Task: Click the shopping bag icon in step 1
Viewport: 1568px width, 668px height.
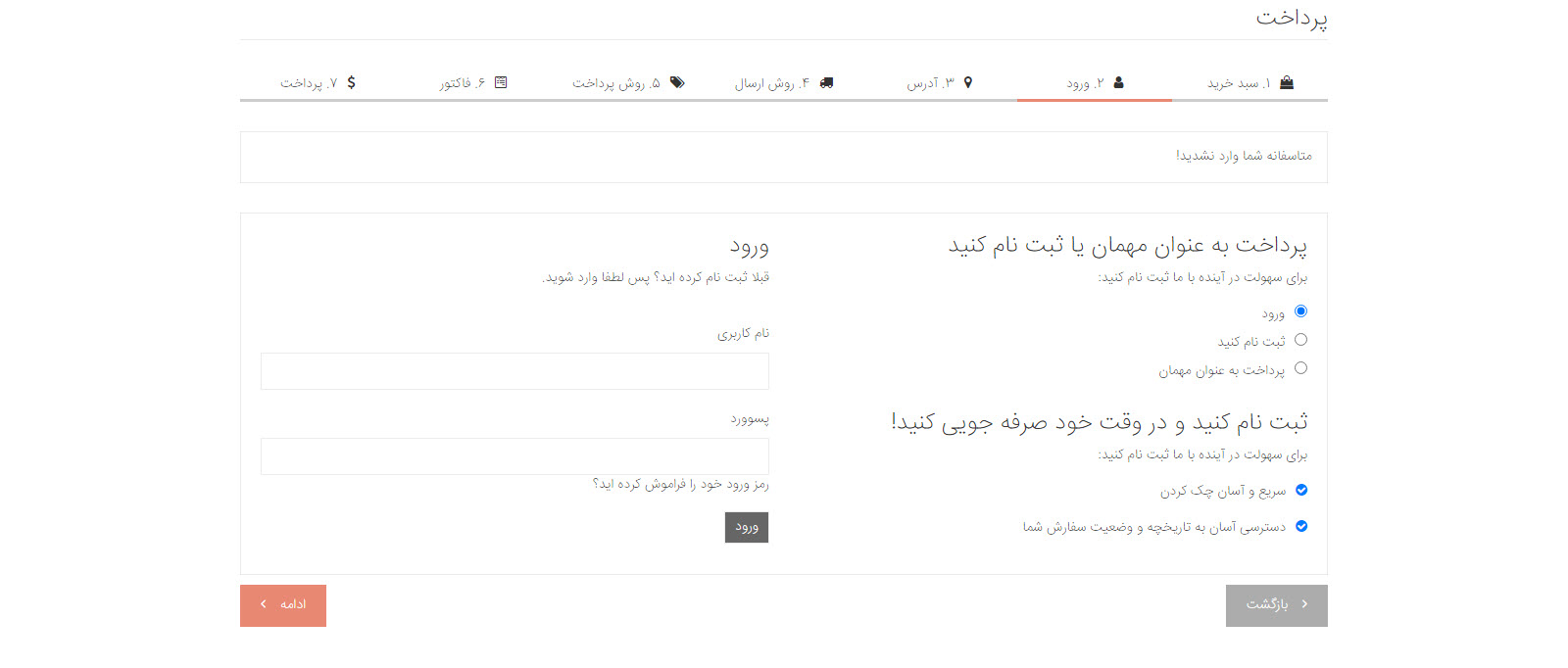Action: point(1287,83)
